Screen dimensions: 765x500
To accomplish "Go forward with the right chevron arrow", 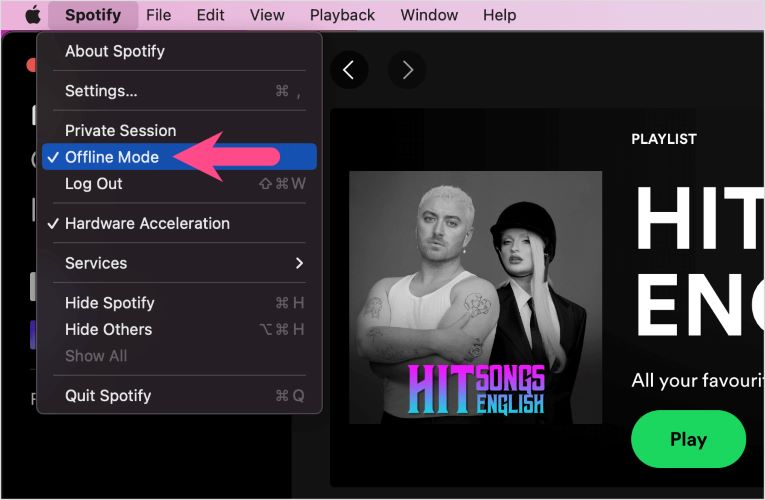I will point(407,70).
